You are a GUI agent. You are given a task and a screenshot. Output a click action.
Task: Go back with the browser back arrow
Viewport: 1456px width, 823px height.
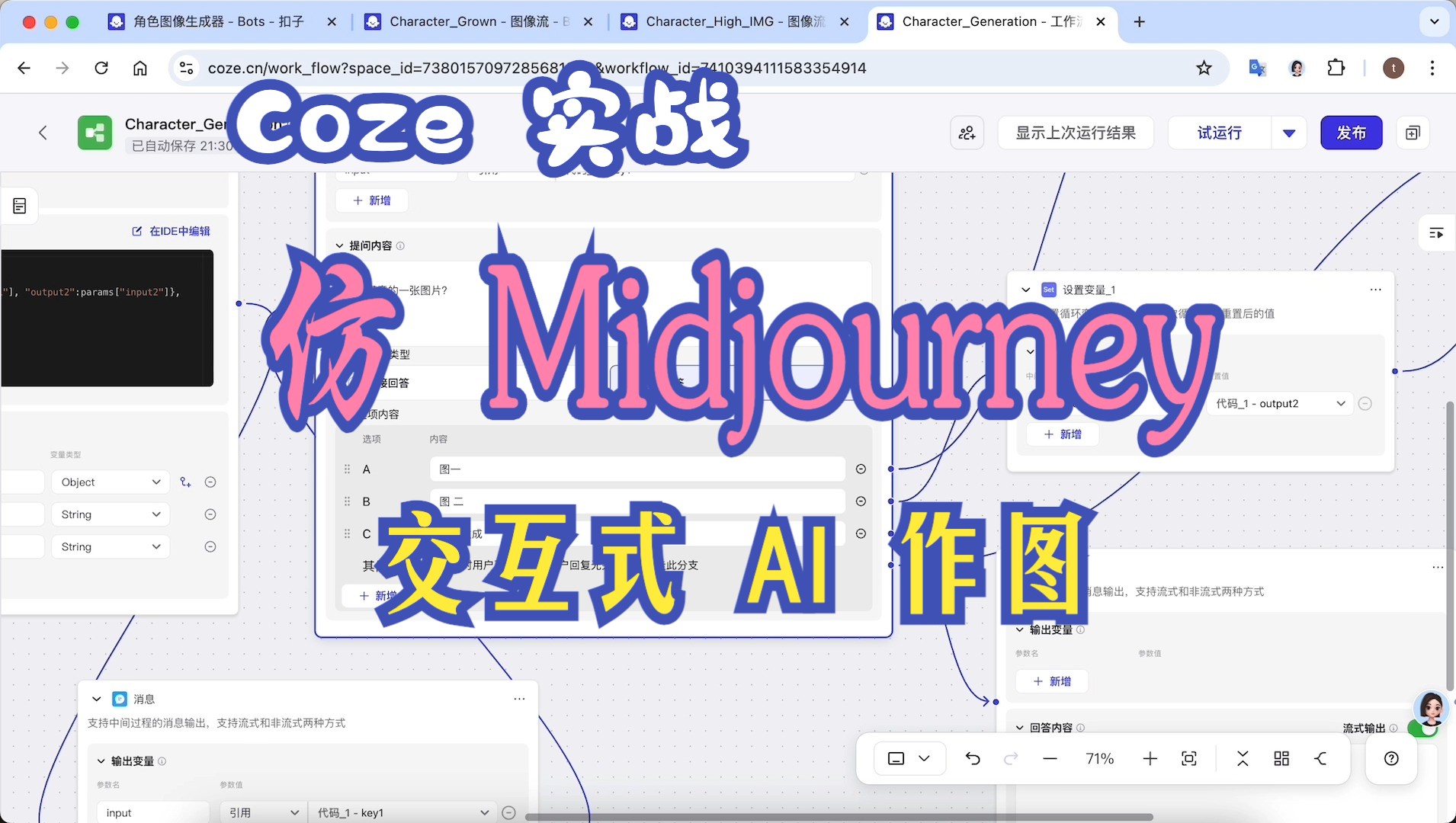pos(24,68)
